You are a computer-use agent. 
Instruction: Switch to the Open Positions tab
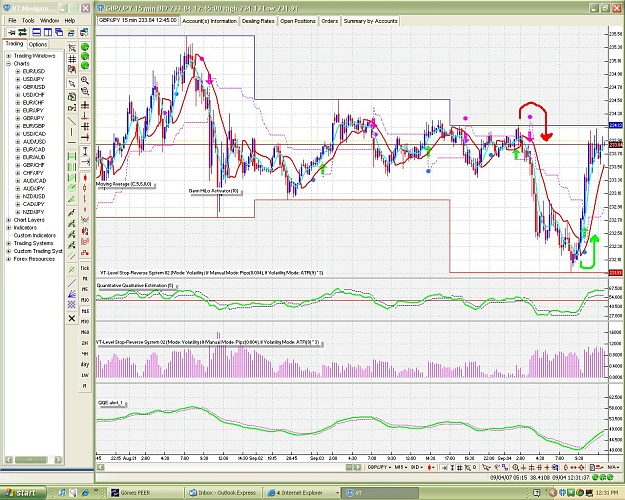click(298, 21)
